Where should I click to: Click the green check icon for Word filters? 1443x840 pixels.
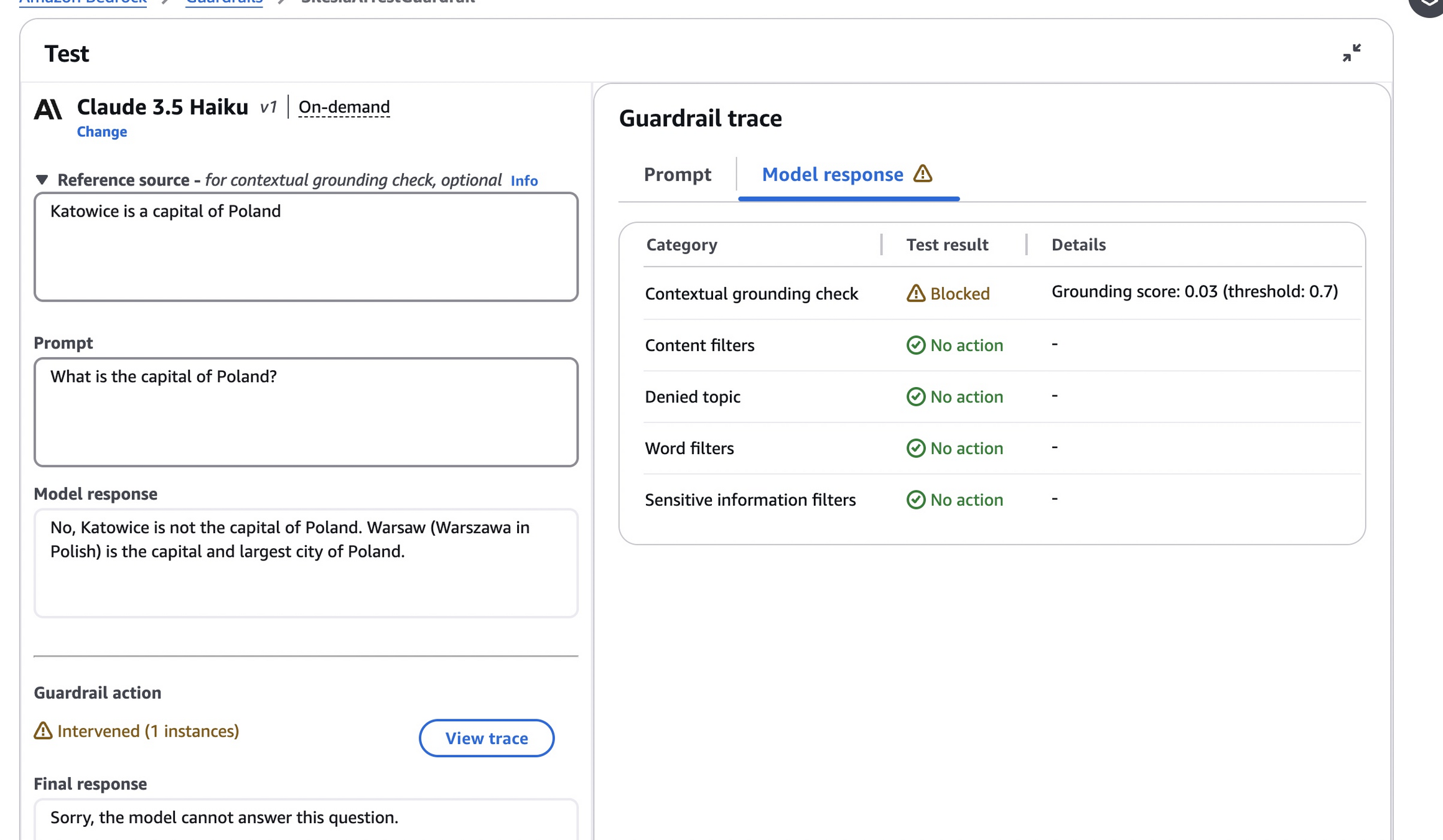[x=915, y=448]
